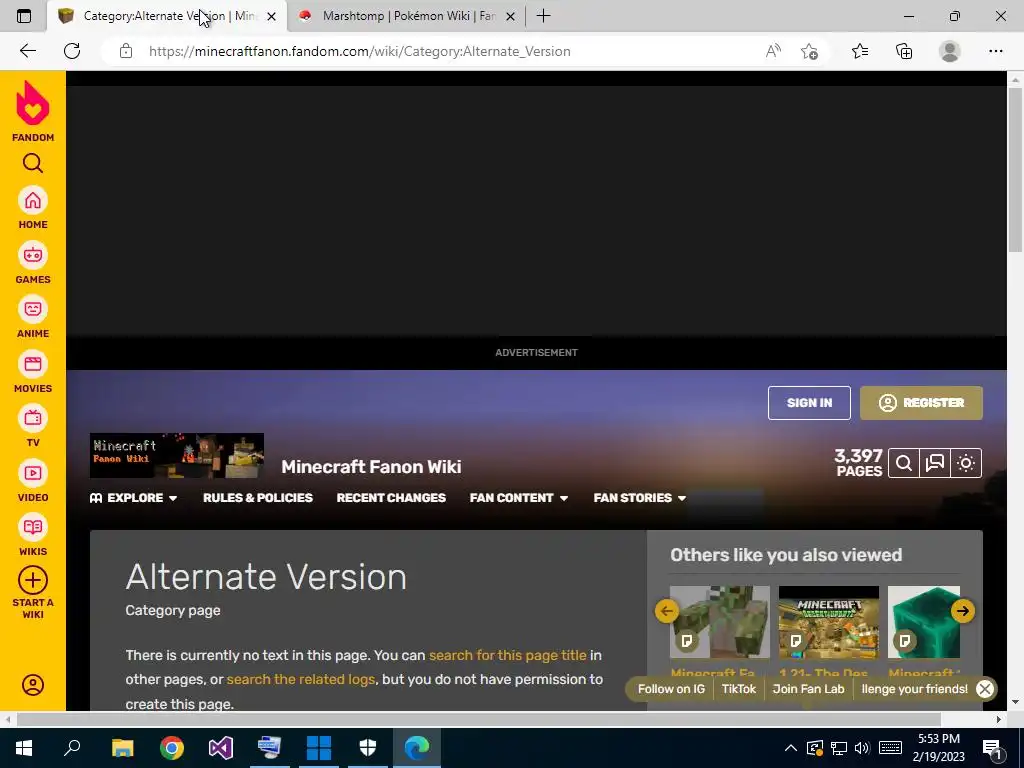Go to Fandom Home icon

point(33,201)
